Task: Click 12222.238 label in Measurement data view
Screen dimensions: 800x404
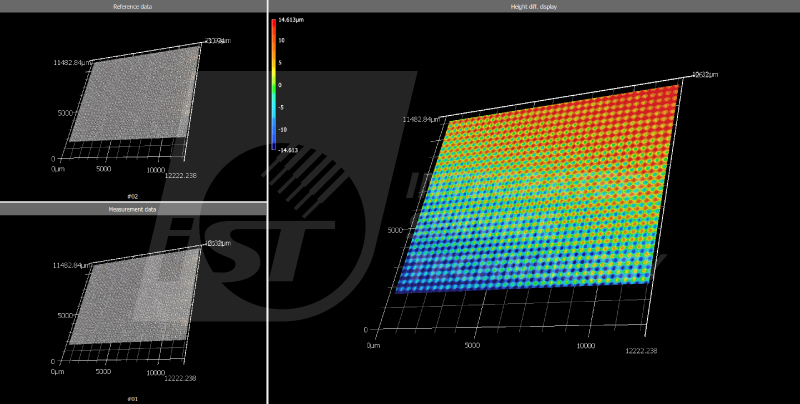Action: point(181,378)
